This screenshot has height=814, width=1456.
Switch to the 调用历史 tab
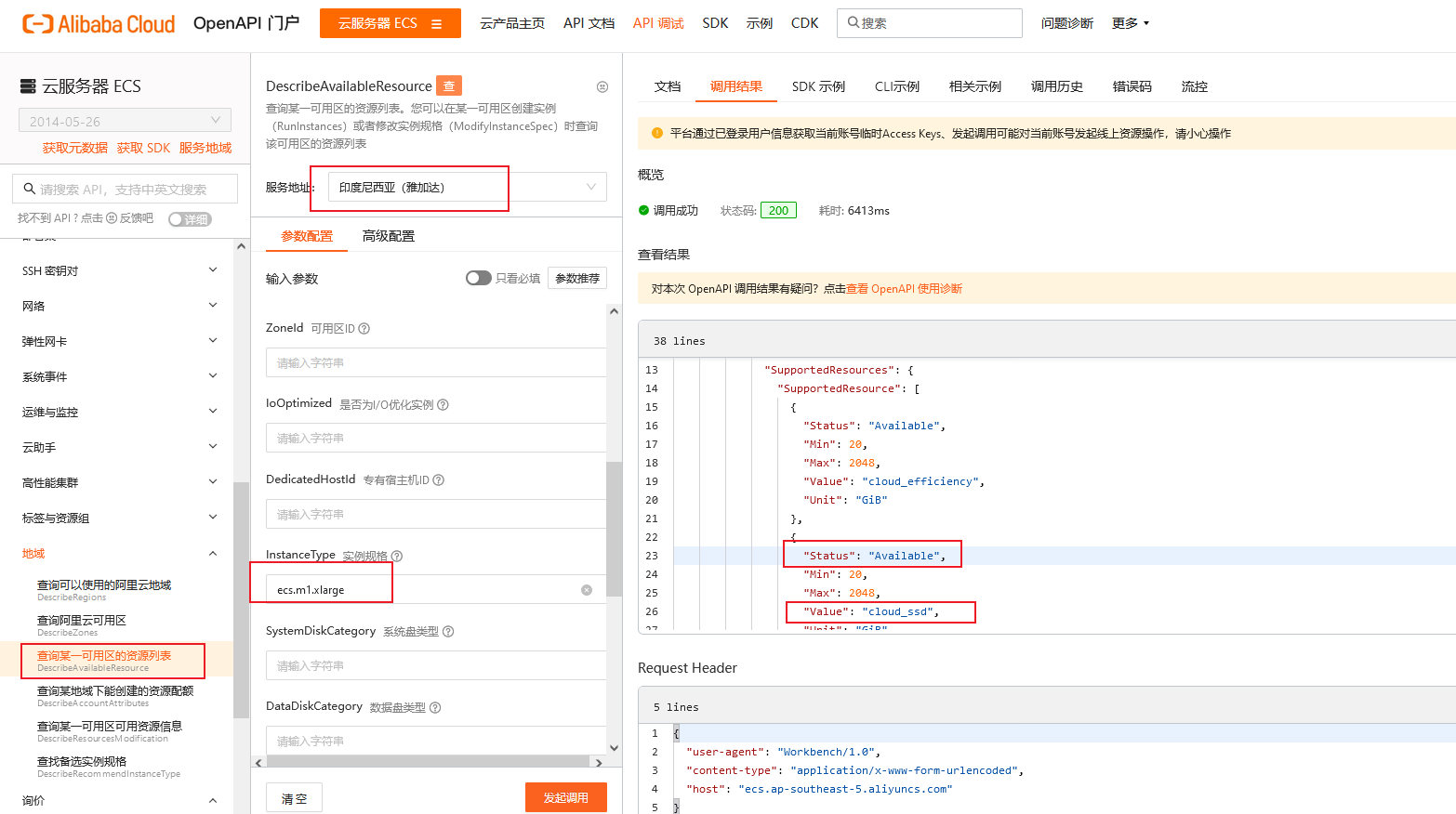tap(1057, 86)
